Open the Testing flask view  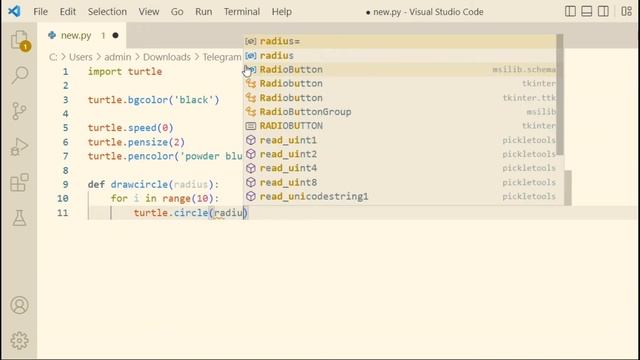(x=19, y=218)
